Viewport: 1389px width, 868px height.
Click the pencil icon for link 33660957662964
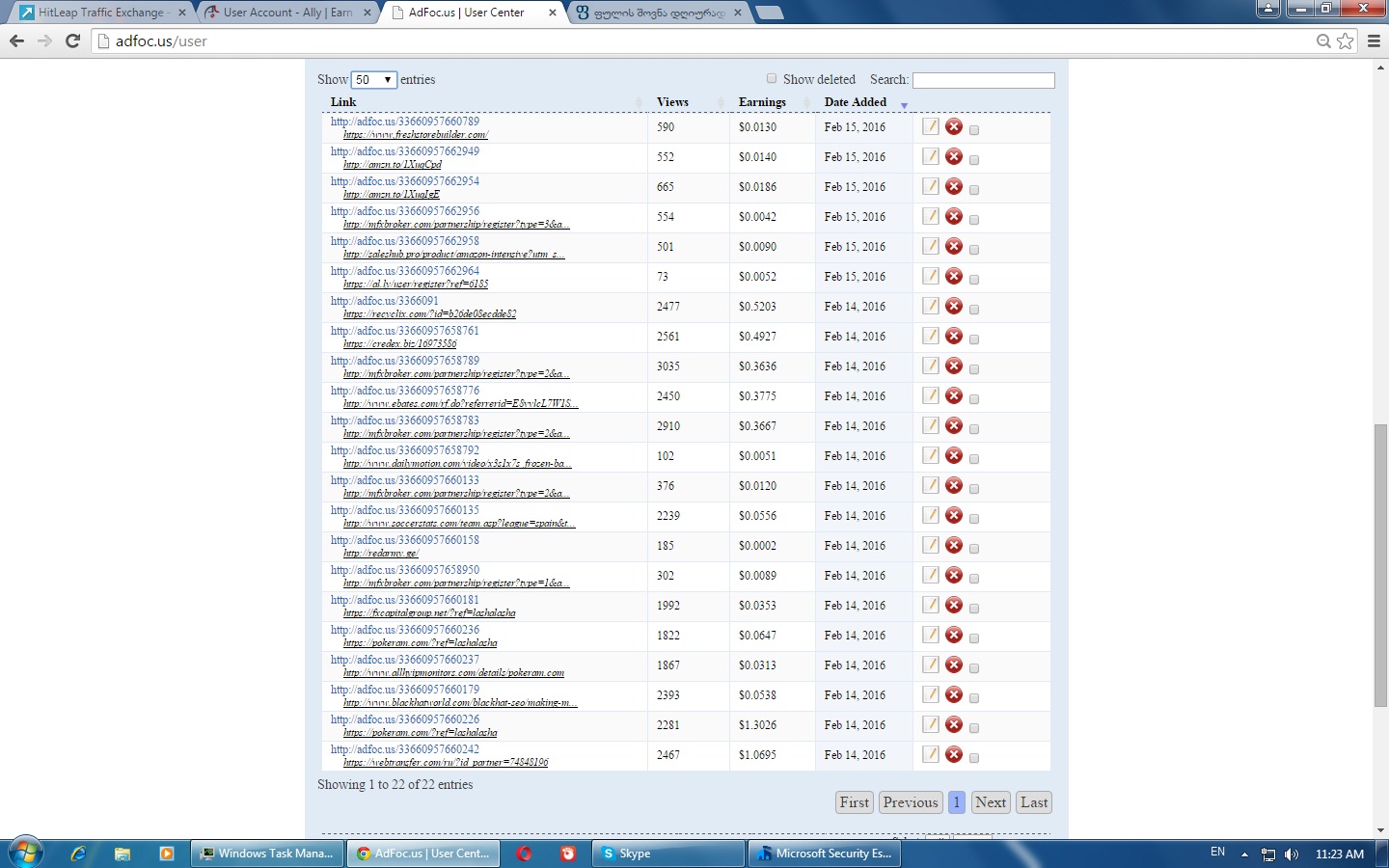(x=930, y=276)
